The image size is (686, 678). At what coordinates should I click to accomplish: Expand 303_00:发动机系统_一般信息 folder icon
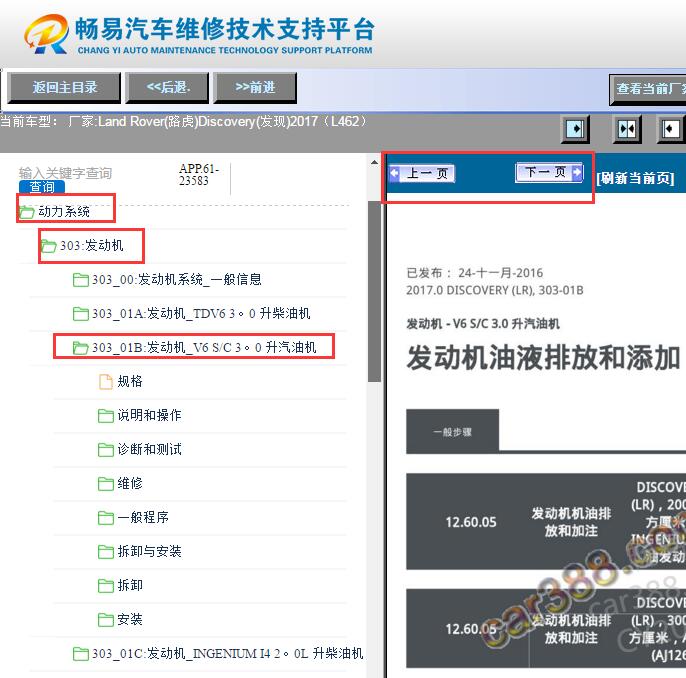click(x=80, y=280)
